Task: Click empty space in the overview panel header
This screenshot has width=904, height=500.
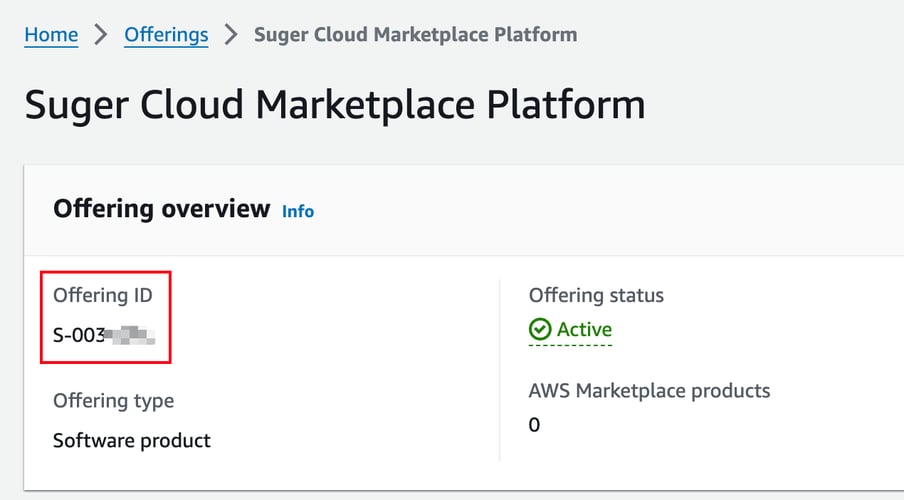Action: pos(600,210)
